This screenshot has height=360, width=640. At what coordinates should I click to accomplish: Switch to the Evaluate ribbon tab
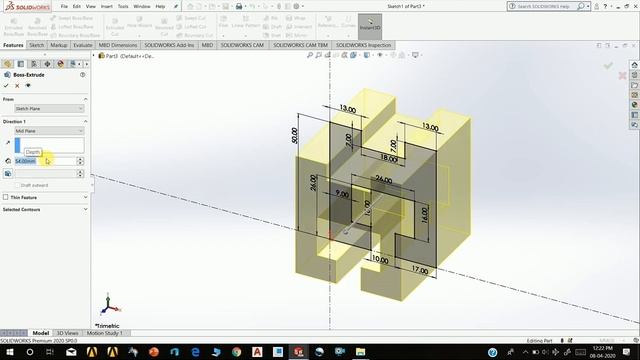(83, 45)
